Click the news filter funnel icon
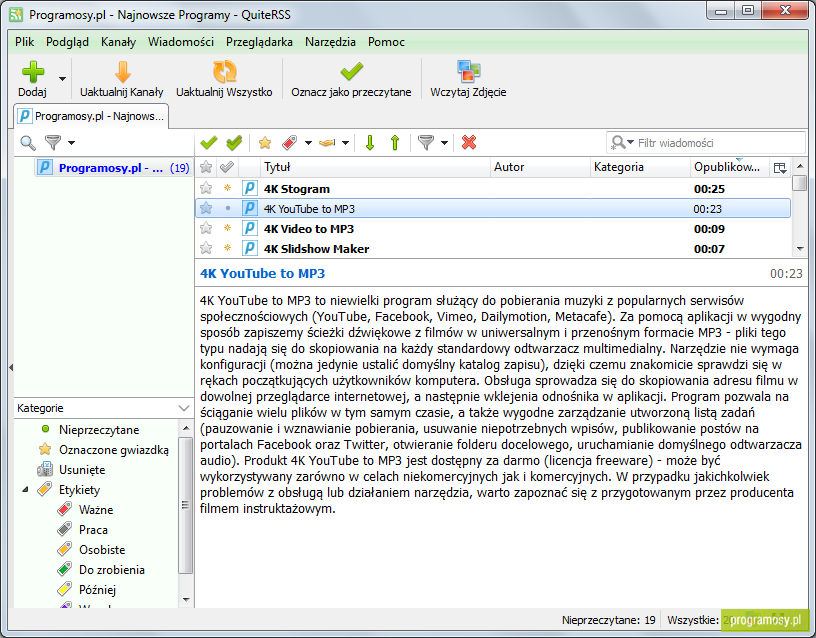This screenshot has height=638, width=816. pos(426,142)
